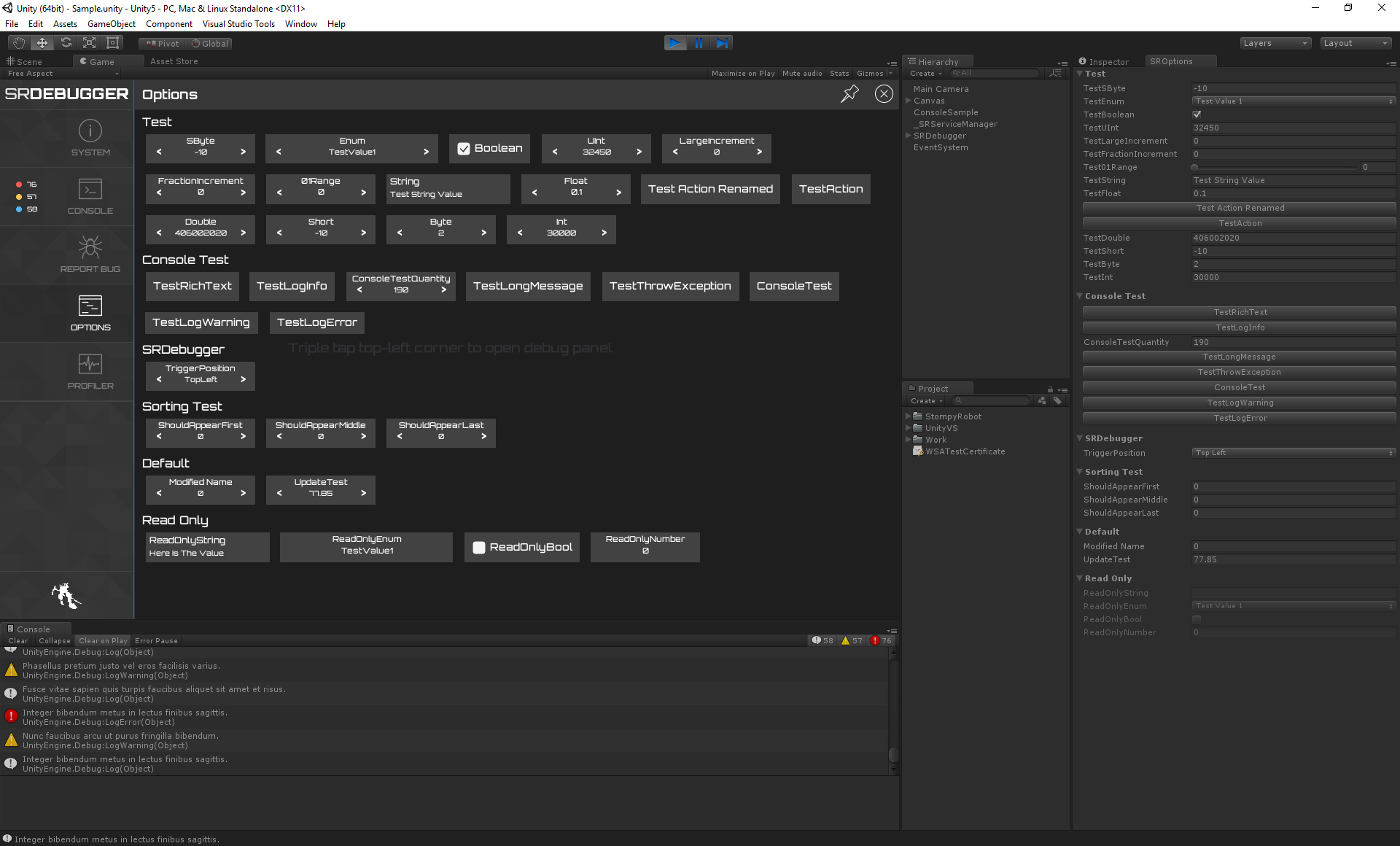Select the Scale tool
The height and width of the screenshot is (846, 1400).
[x=89, y=43]
